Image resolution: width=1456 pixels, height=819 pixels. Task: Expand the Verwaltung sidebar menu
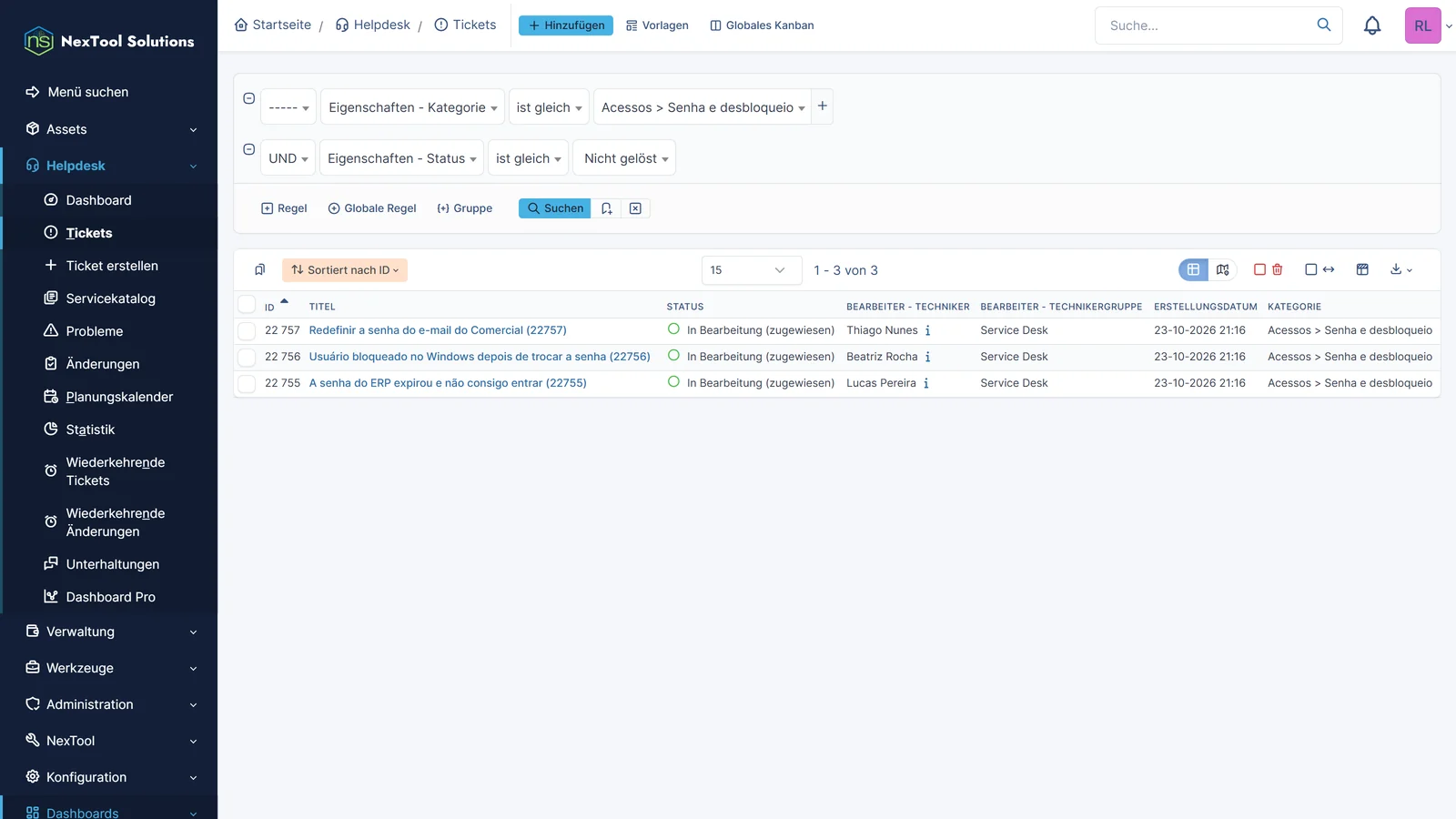point(109,632)
